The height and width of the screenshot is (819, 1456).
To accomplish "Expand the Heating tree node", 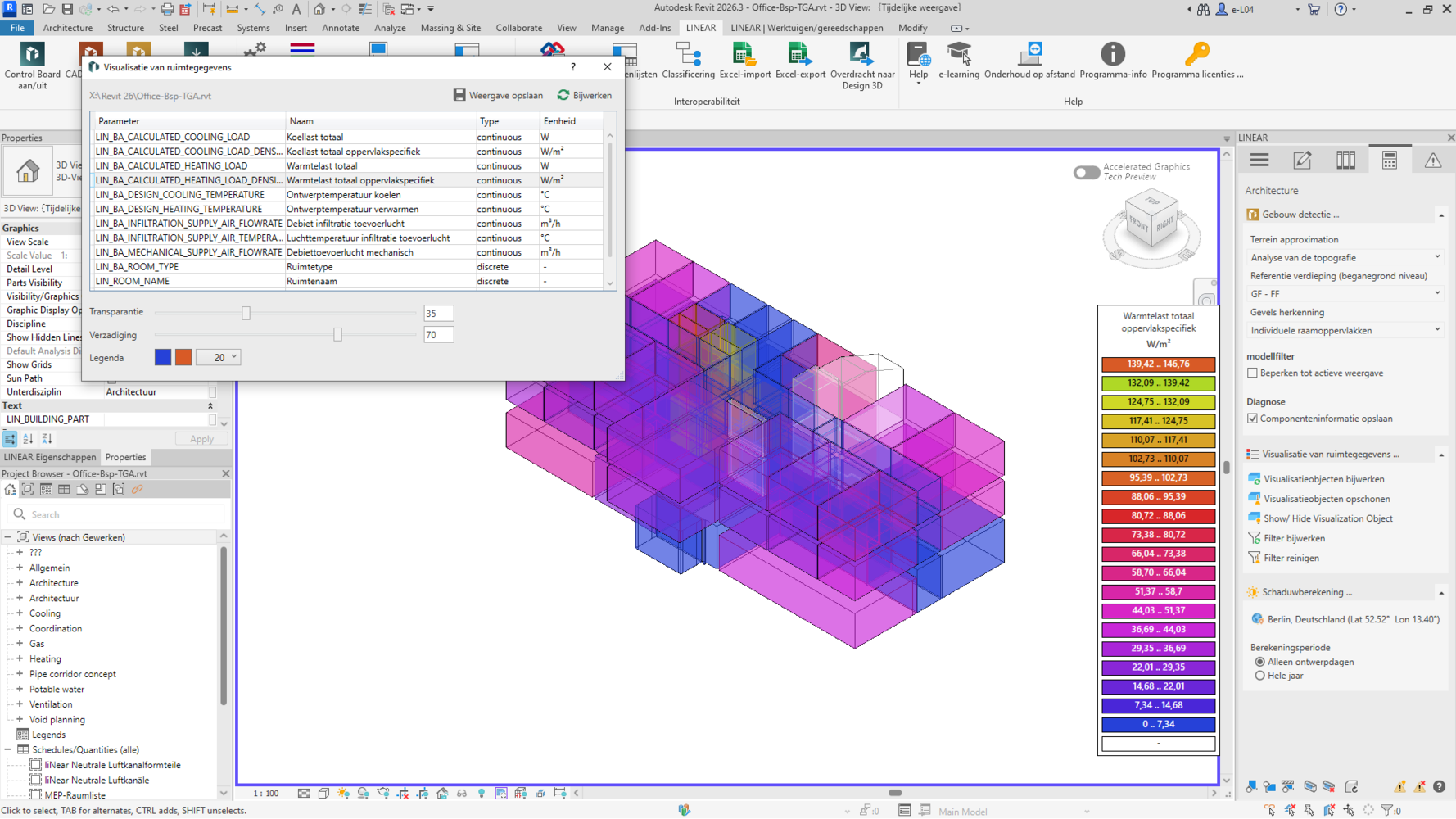I will tap(20, 658).
